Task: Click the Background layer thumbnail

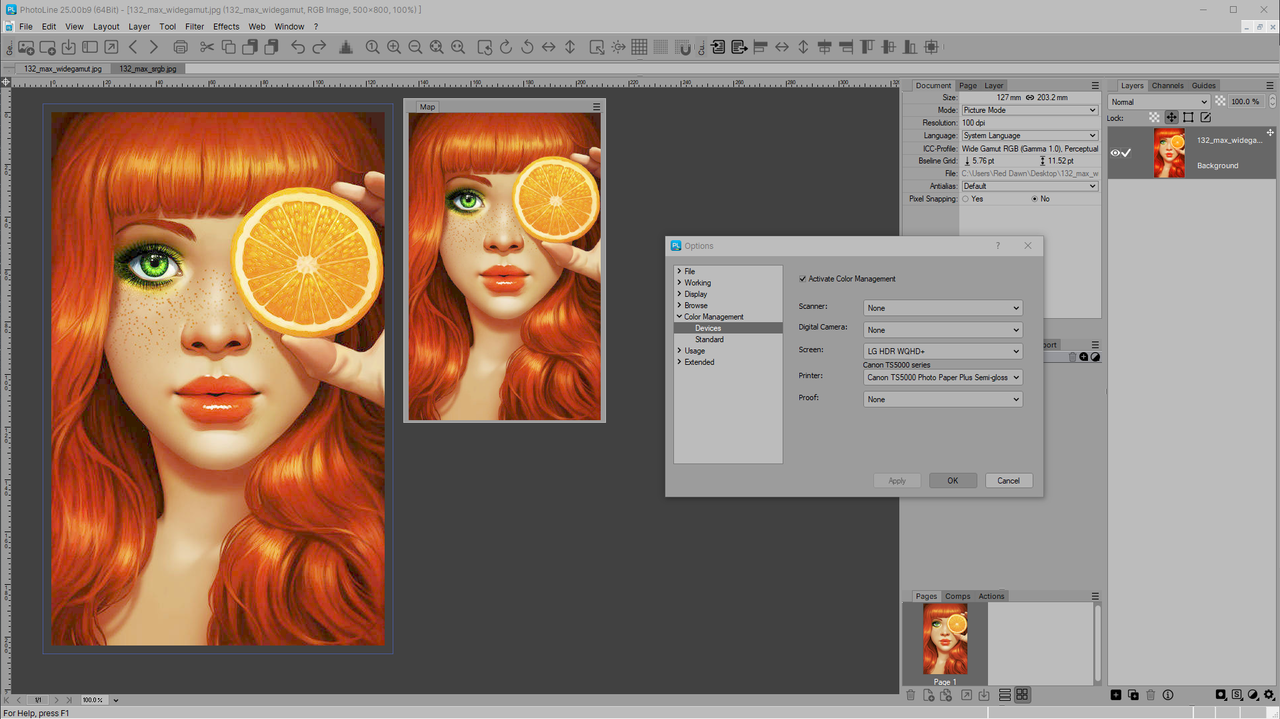Action: pyautogui.click(x=1169, y=154)
